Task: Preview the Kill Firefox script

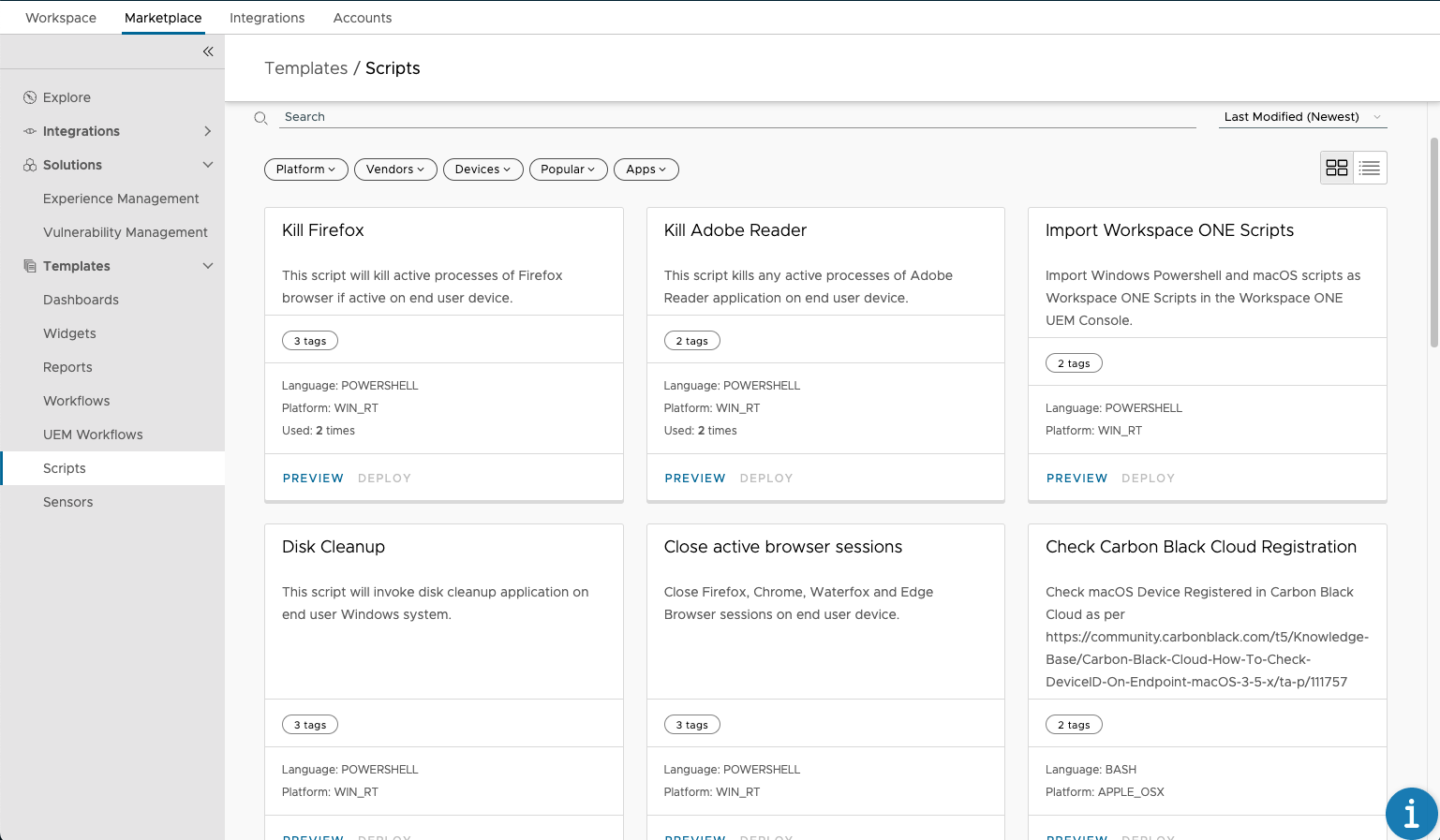Action: [313, 479]
